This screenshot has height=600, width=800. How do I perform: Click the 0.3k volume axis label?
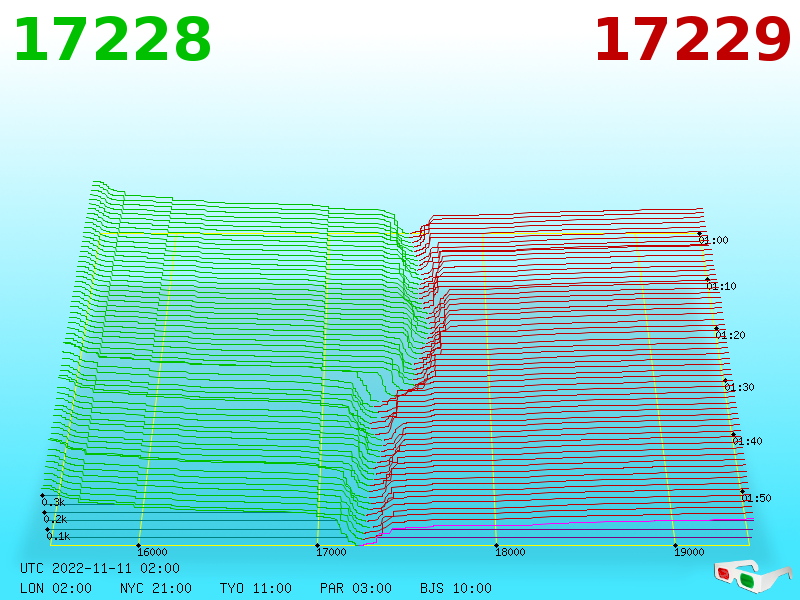pyautogui.click(x=53, y=502)
